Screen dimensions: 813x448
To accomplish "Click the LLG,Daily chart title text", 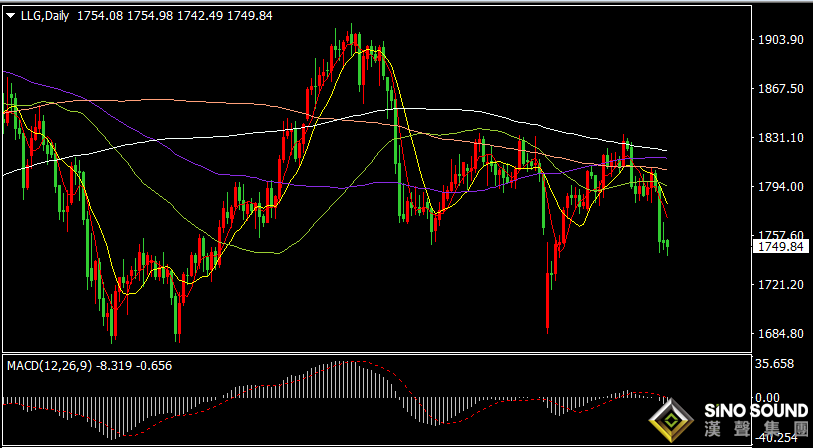I will point(46,16).
